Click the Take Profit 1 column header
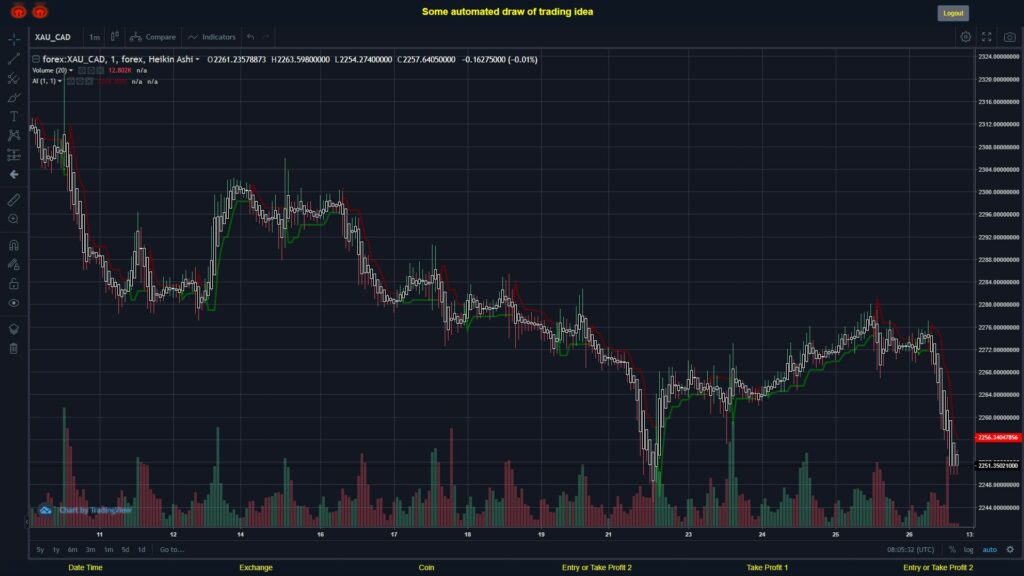1024x576 pixels. pos(767,568)
